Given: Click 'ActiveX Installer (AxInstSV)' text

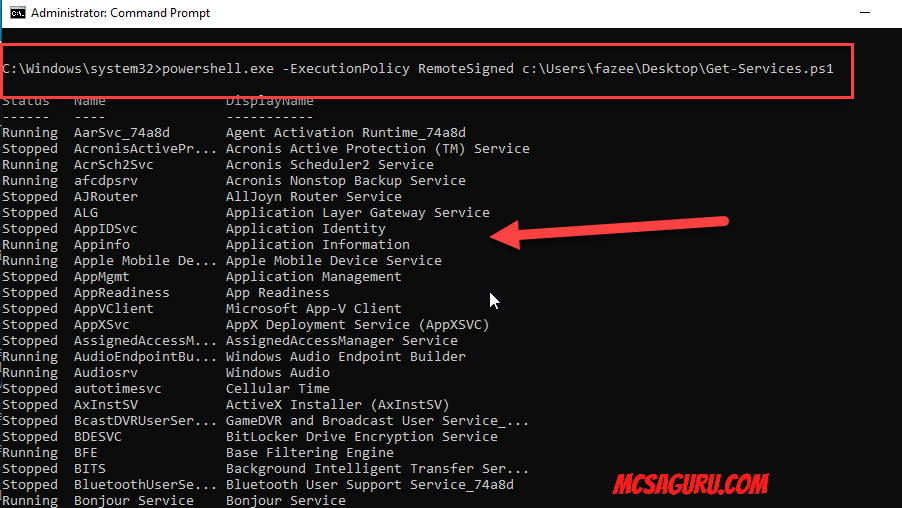Looking at the screenshot, I should pos(338,405).
